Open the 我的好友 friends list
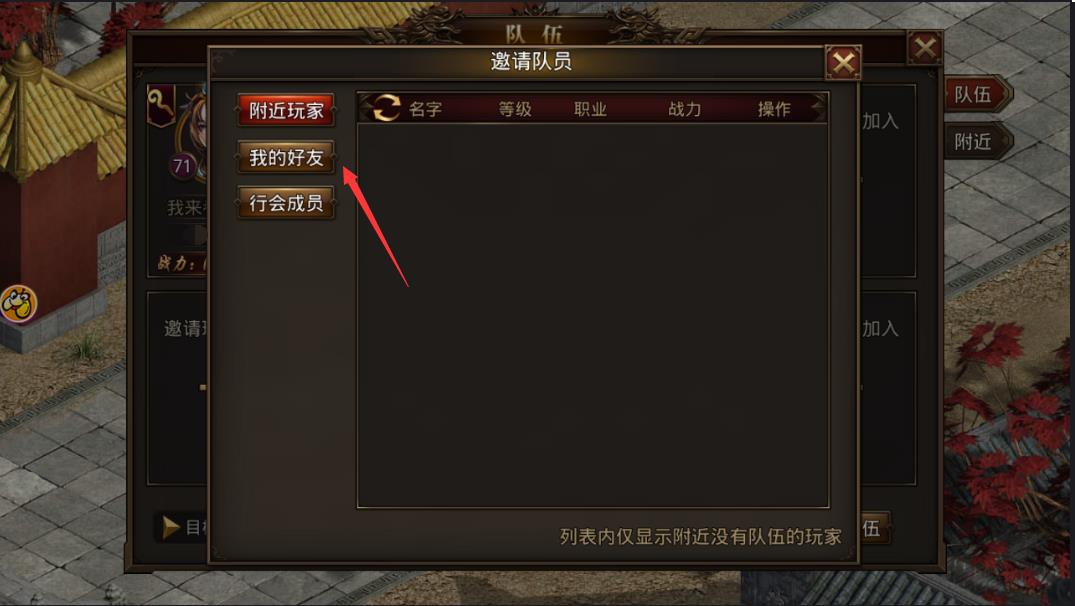The width and height of the screenshot is (1075, 606). pyautogui.click(x=286, y=158)
